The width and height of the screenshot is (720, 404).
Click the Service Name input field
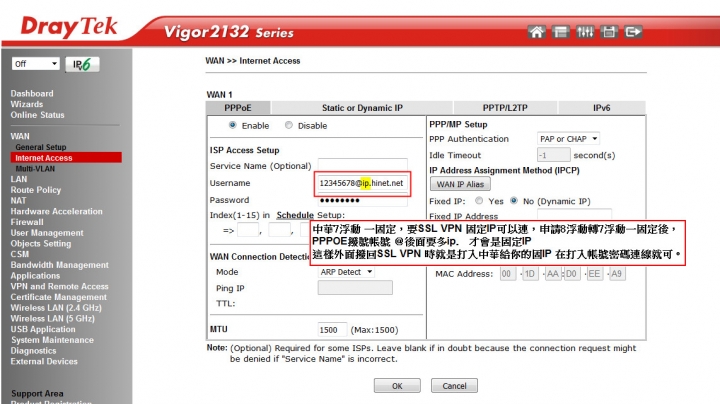[x=362, y=165]
